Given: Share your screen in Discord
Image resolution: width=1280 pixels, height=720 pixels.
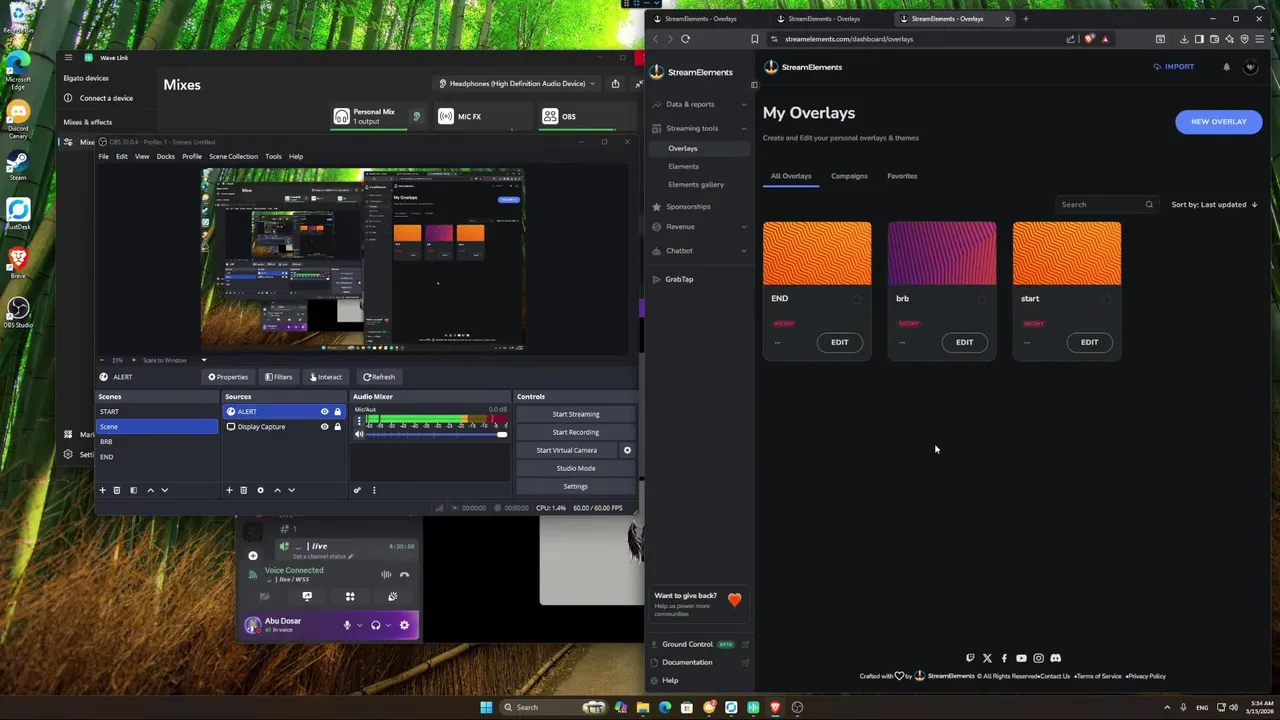Looking at the screenshot, I should pos(307,596).
